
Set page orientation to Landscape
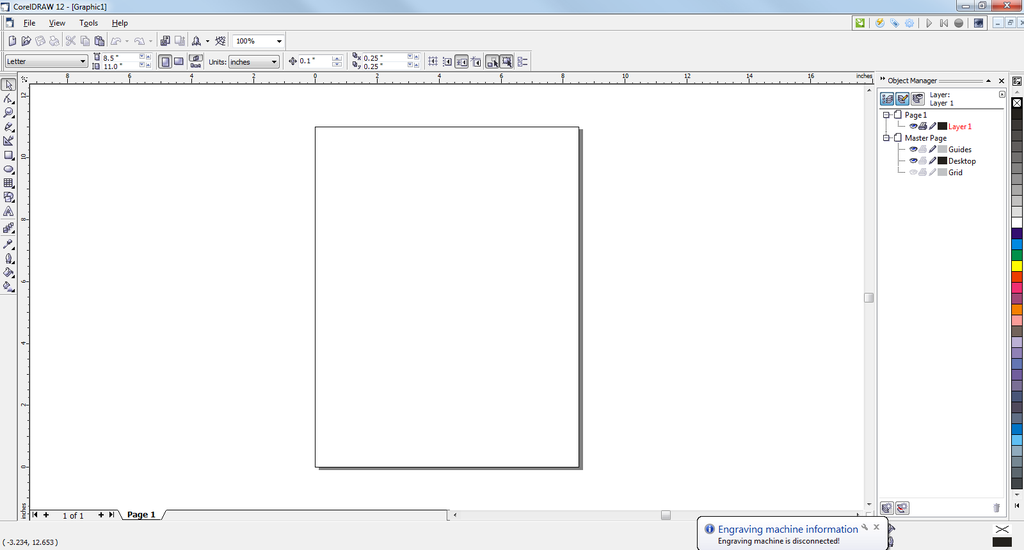[x=178, y=61]
